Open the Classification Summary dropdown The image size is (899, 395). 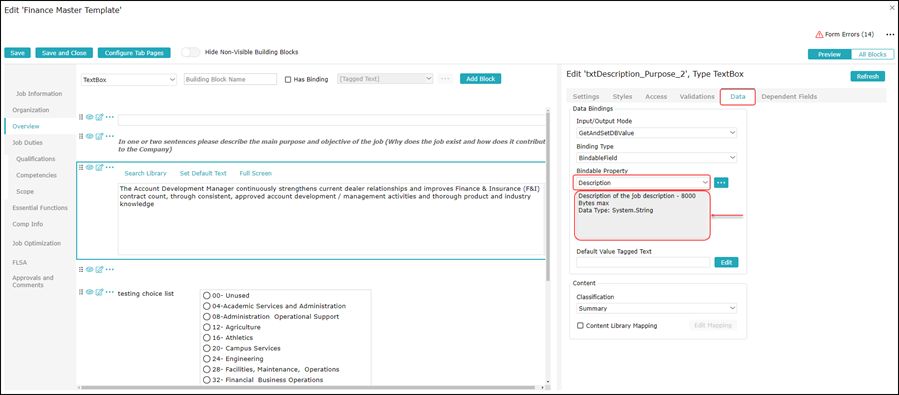656,308
